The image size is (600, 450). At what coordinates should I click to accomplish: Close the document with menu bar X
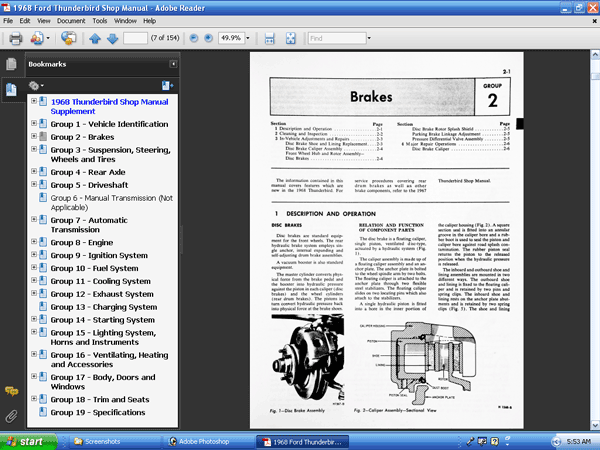point(595,21)
